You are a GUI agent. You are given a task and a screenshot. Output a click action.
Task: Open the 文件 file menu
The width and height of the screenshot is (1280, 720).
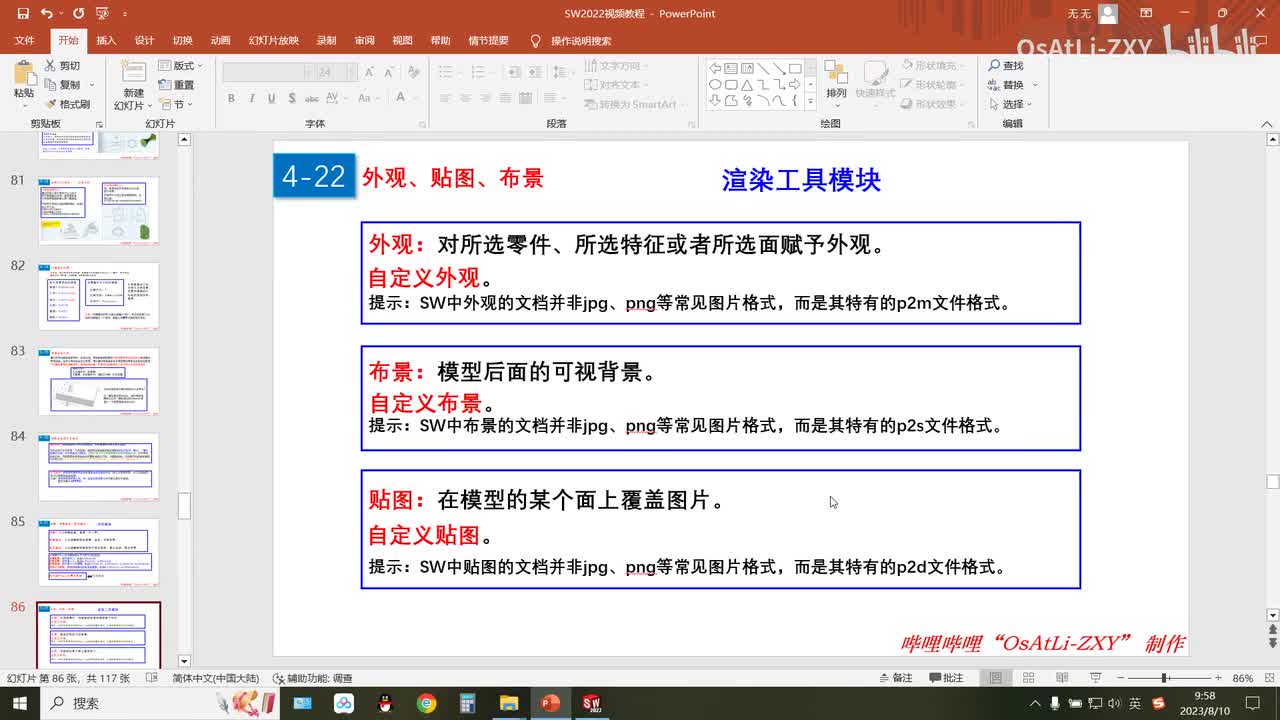point(24,41)
